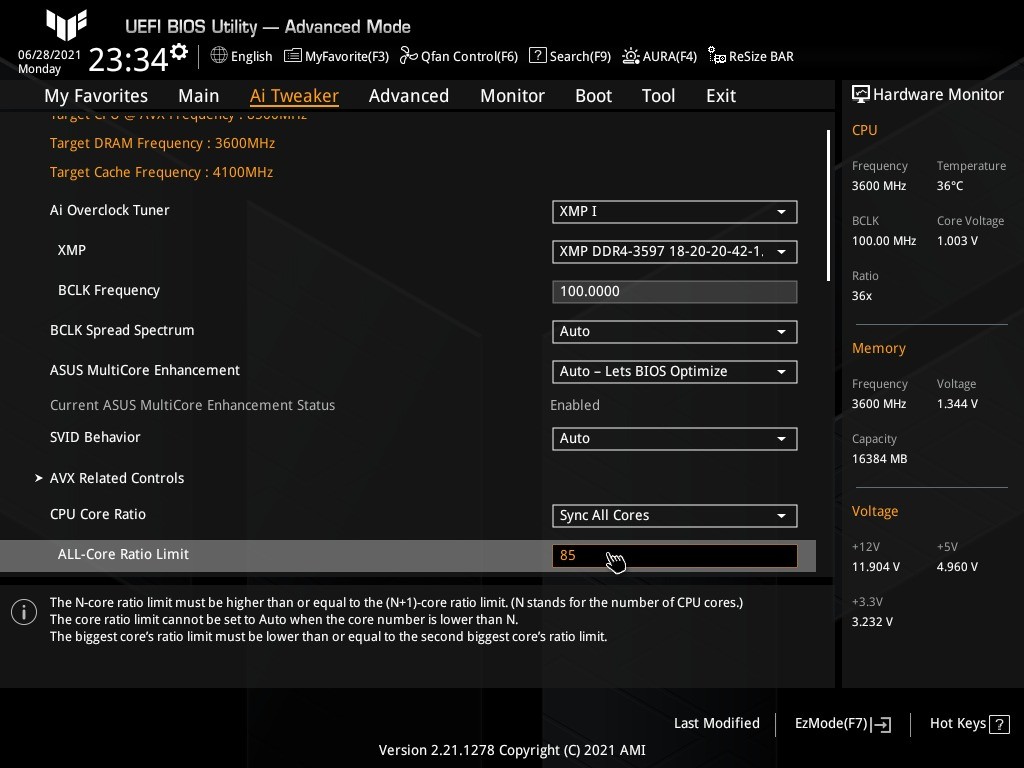Open the CPU Core Ratio dropdown
The height and width of the screenshot is (768, 1024).
674,515
